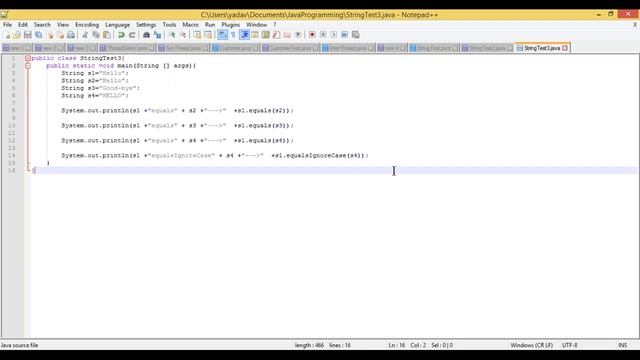This screenshot has height=360, width=640.
Task: Open the User Defined Language icon
Action: [255, 35]
